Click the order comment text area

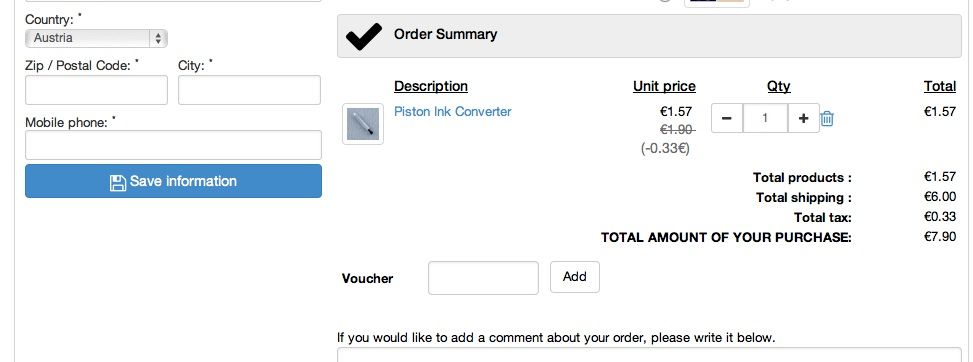tap(649, 355)
